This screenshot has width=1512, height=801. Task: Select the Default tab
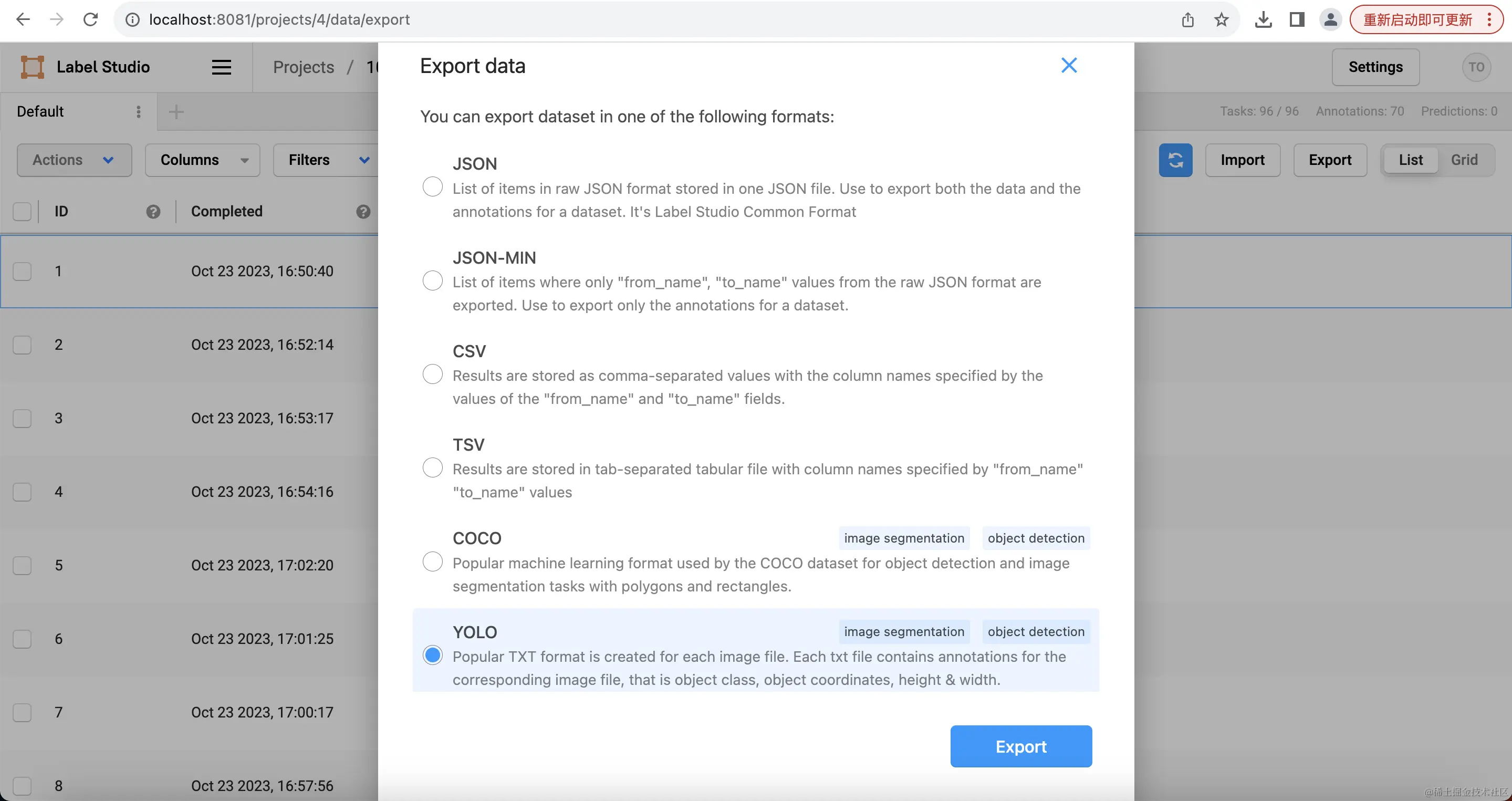(40, 111)
